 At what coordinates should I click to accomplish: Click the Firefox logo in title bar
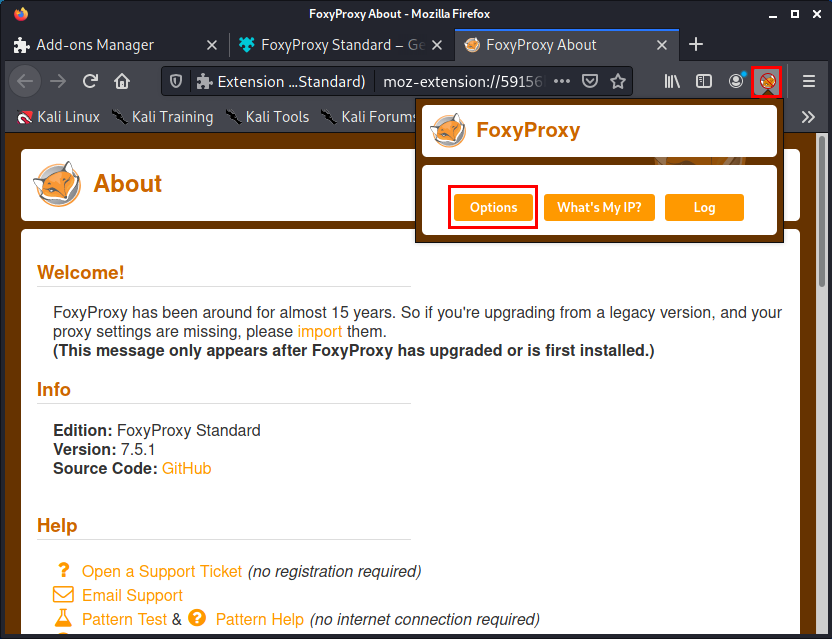point(21,14)
